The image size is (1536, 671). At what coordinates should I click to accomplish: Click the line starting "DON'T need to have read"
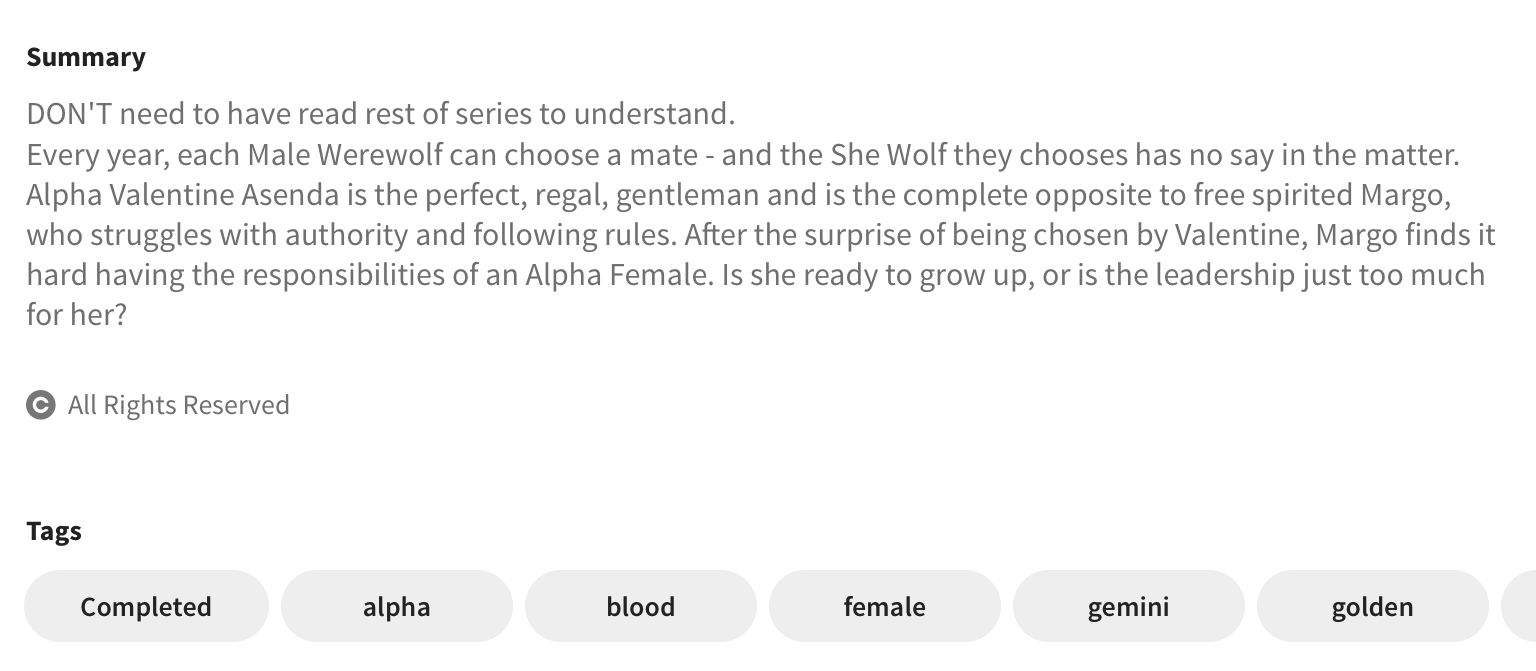tap(380, 114)
